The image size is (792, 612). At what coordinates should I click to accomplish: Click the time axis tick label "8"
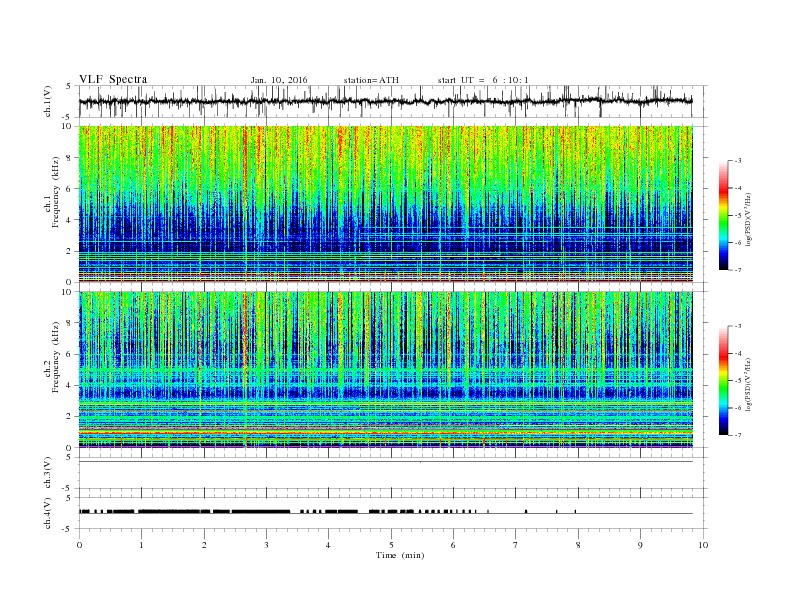click(x=578, y=545)
